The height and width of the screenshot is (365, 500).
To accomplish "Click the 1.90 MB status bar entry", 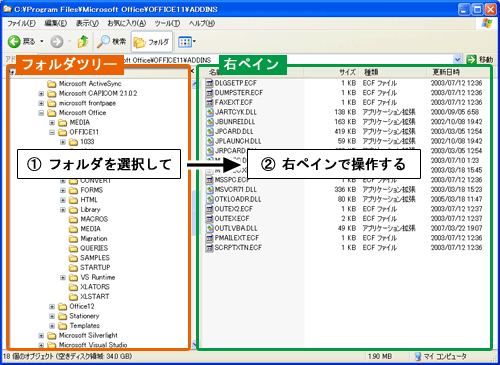I will (x=380, y=356).
